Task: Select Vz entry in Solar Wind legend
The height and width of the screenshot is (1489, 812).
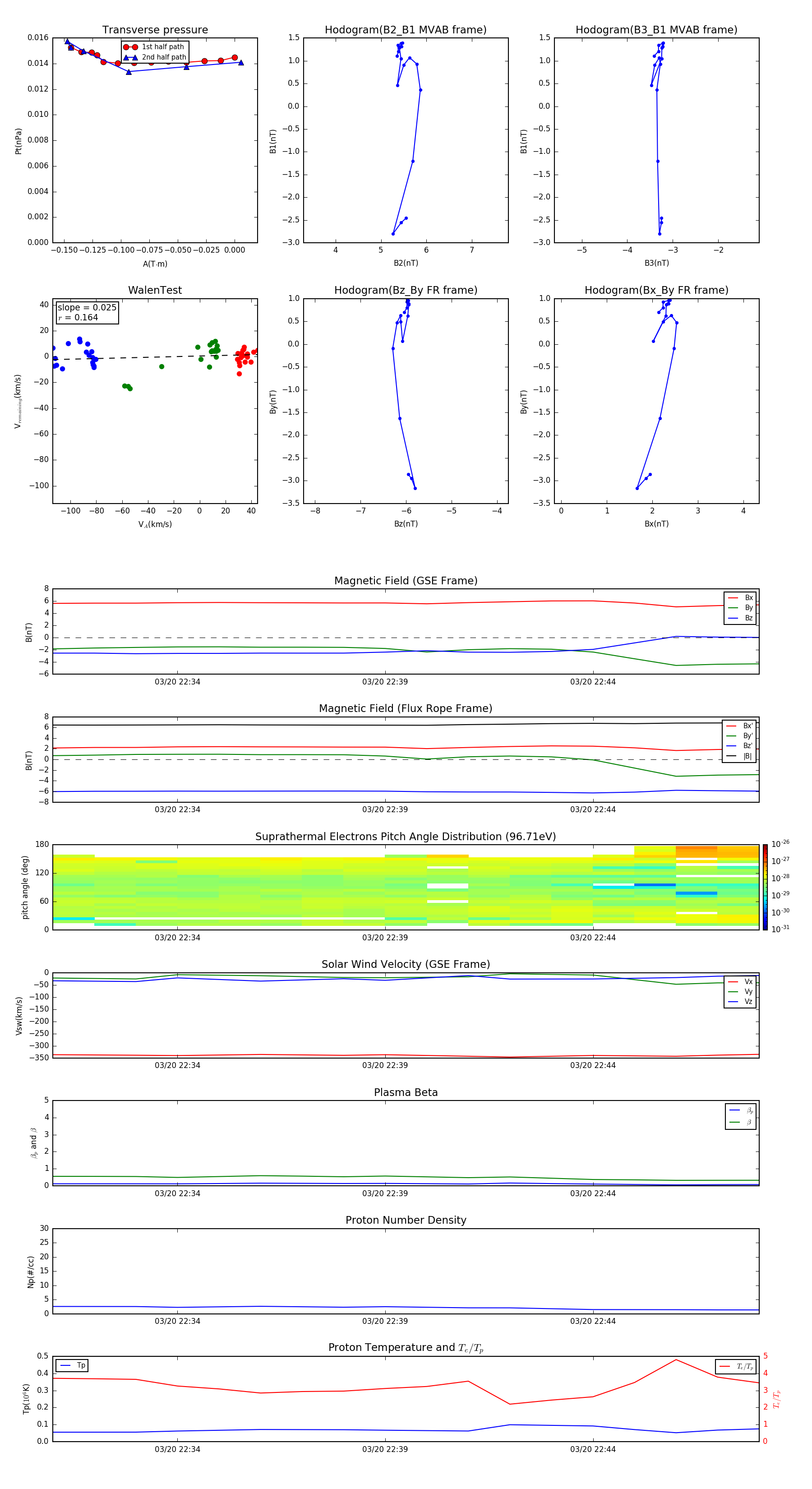Action: point(740,1002)
